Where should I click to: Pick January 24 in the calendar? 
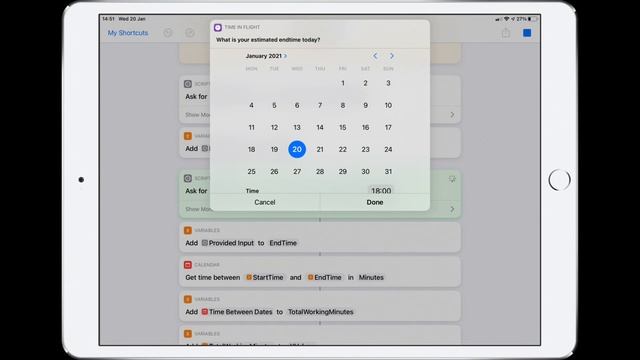pos(388,149)
